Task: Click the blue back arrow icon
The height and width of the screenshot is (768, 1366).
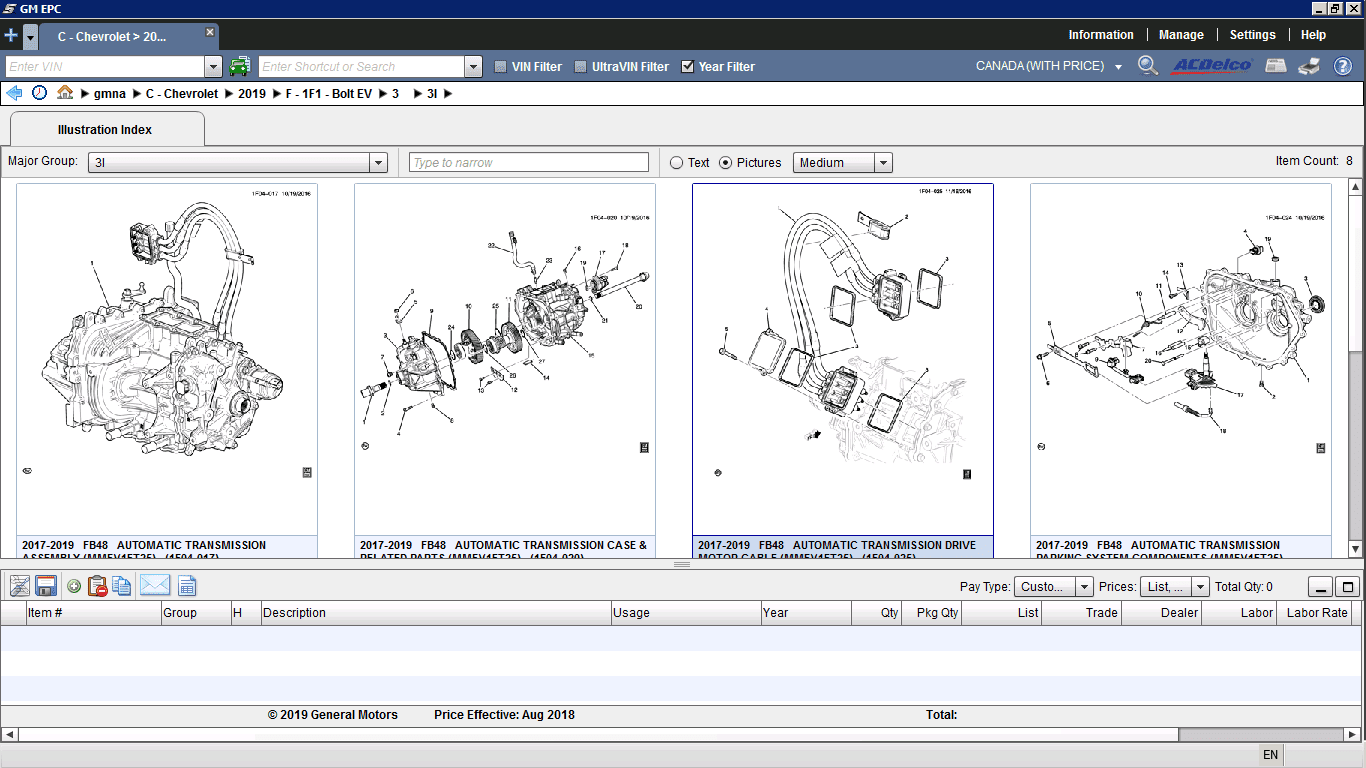Action: tap(14, 93)
